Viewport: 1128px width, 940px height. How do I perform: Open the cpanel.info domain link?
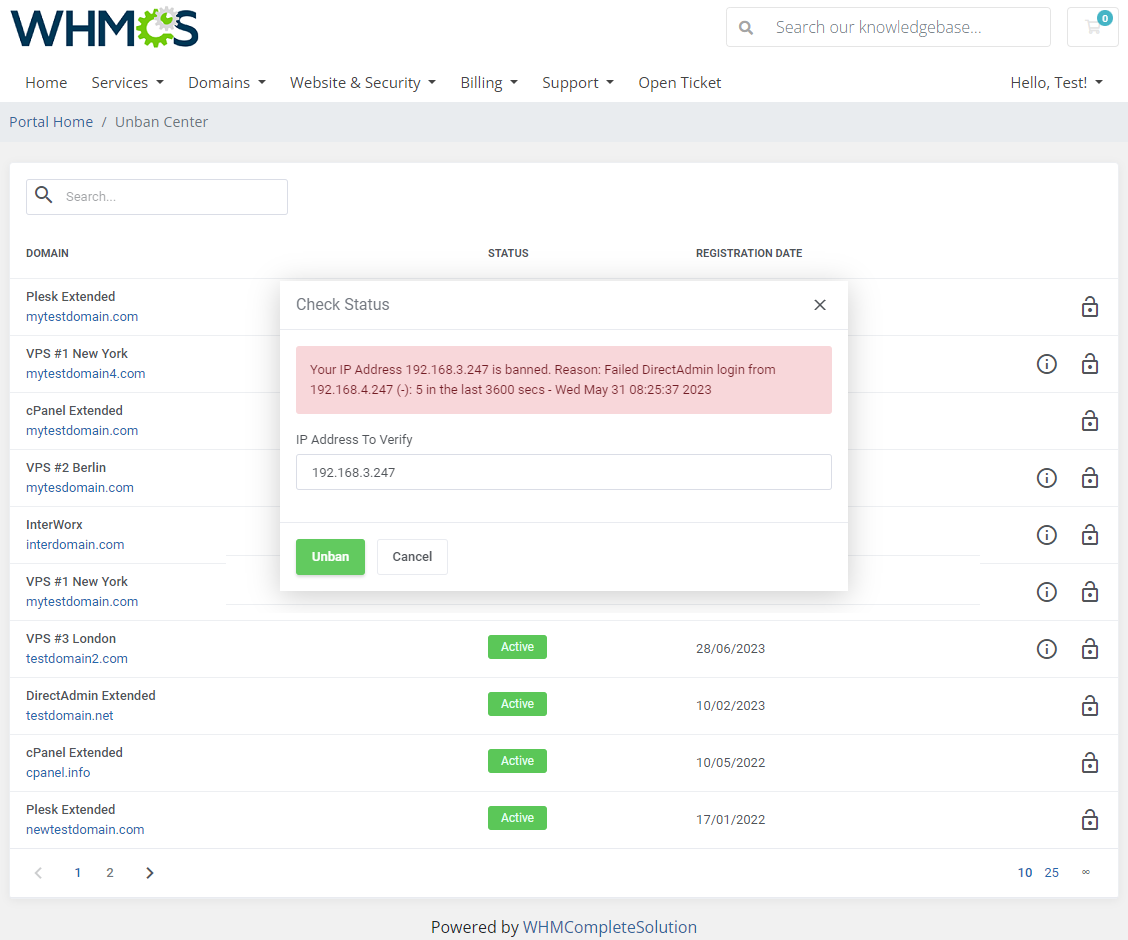(x=58, y=772)
